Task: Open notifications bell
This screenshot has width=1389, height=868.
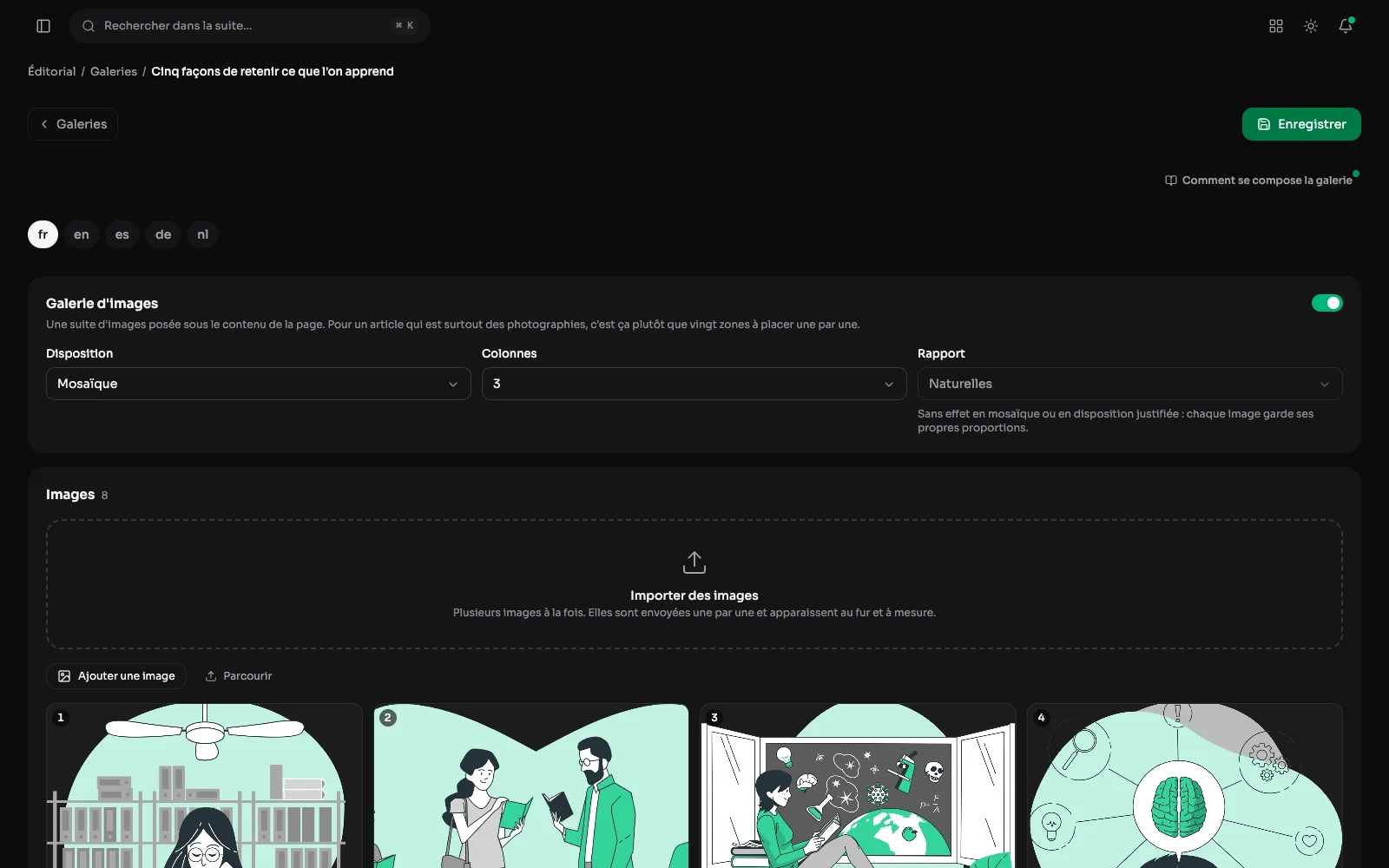Action: click(1346, 26)
